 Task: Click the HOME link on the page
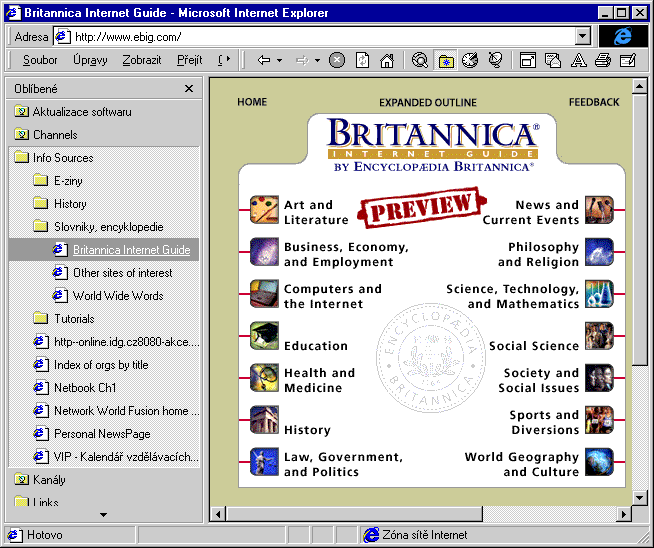click(x=252, y=102)
